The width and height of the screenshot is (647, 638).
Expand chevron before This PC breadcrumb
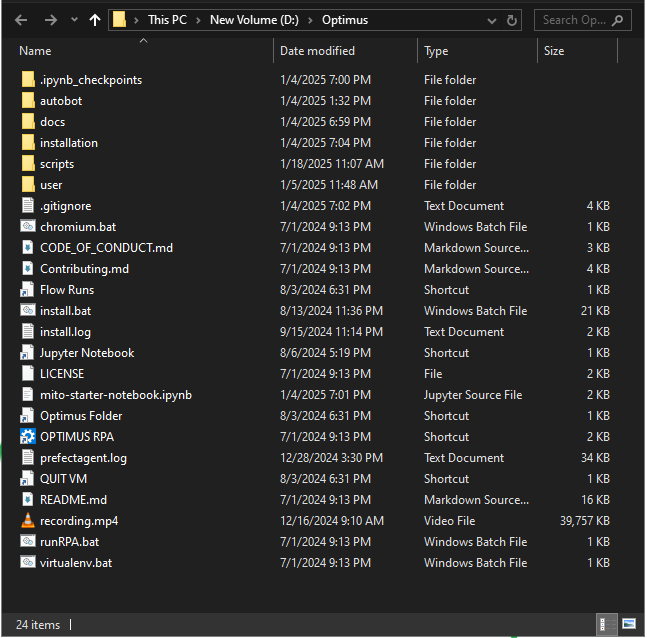point(136,20)
